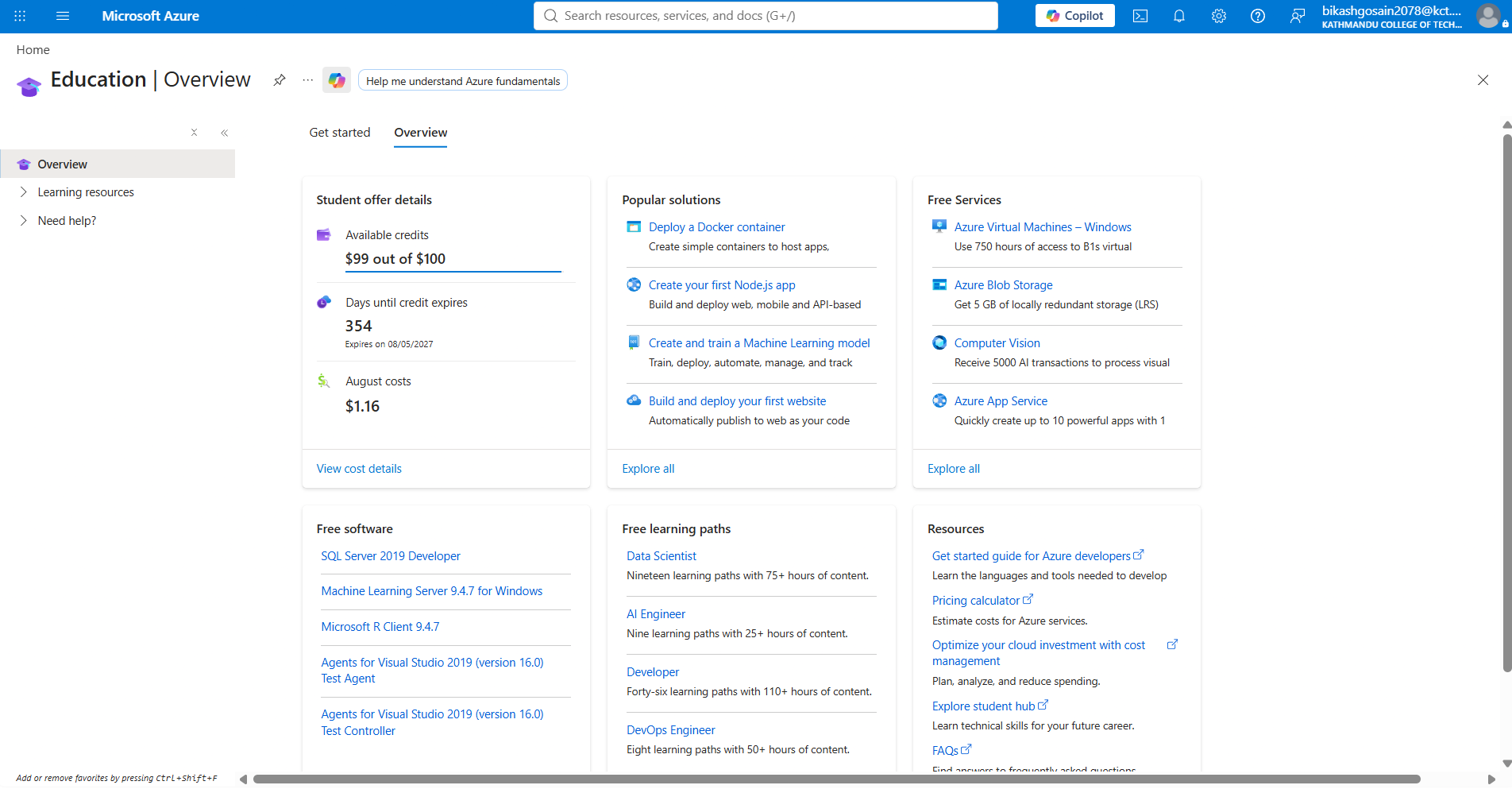1512x789 pixels.
Task: Click the vertical scrollbar thumb
Action: click(1506, 403)
